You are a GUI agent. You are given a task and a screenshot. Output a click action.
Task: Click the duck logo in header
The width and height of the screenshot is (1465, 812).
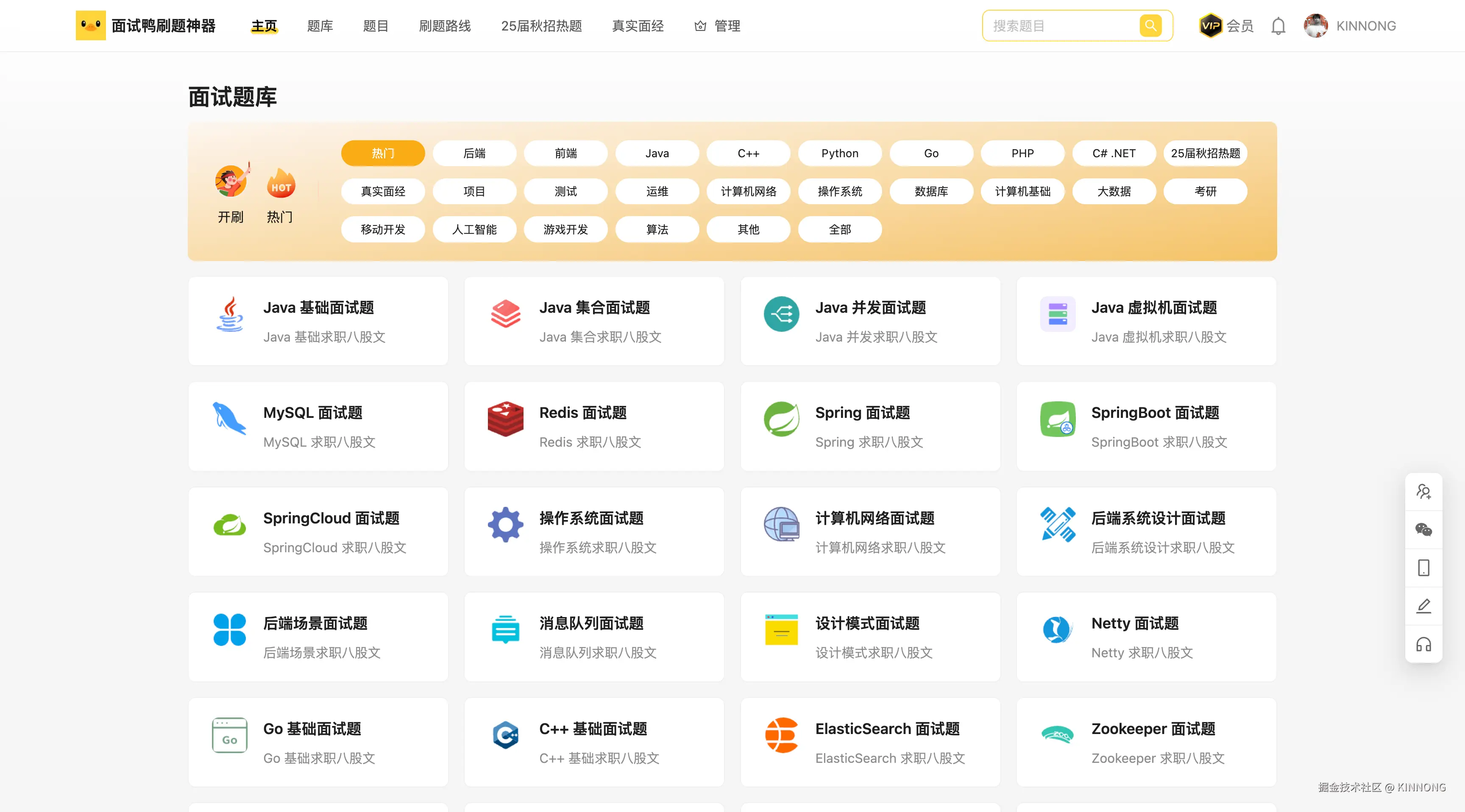click(90, 25)
